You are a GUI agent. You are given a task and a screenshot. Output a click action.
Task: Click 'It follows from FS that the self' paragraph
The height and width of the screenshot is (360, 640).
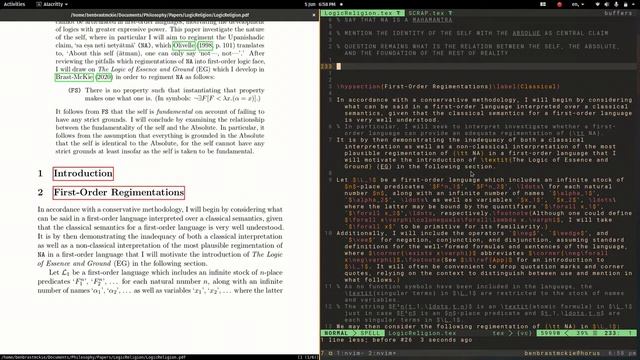point(160,131)
